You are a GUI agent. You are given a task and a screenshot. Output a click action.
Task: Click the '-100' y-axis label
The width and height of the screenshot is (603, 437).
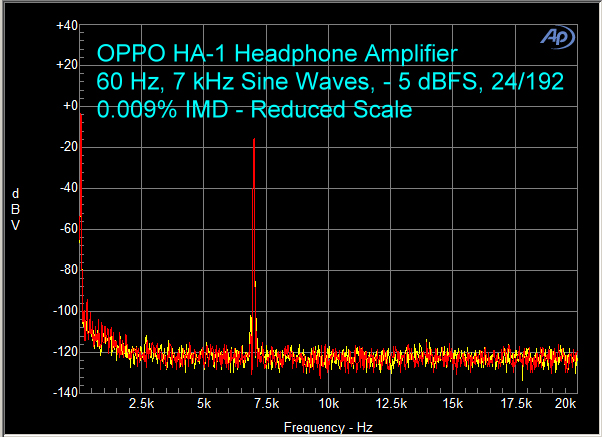click(65, 310)
